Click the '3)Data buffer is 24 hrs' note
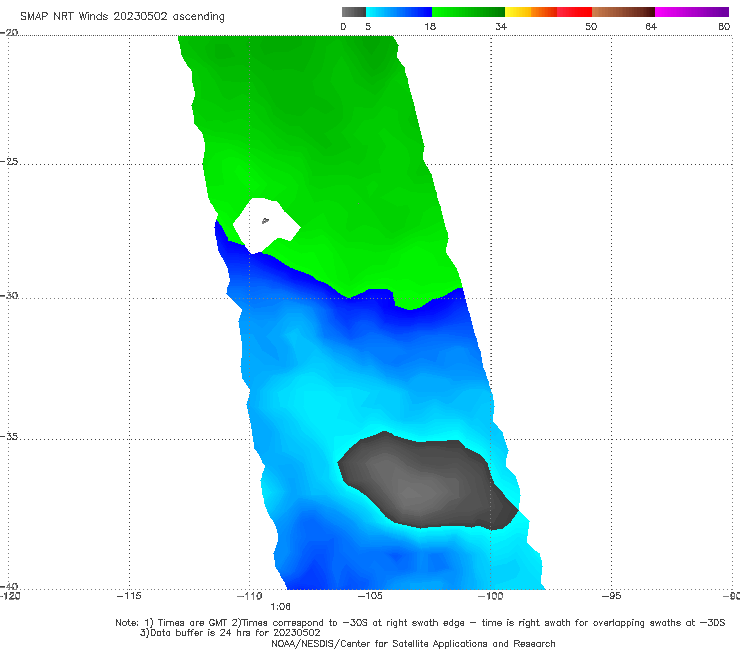Screen dimensions: 740x650 pos(230,633)
